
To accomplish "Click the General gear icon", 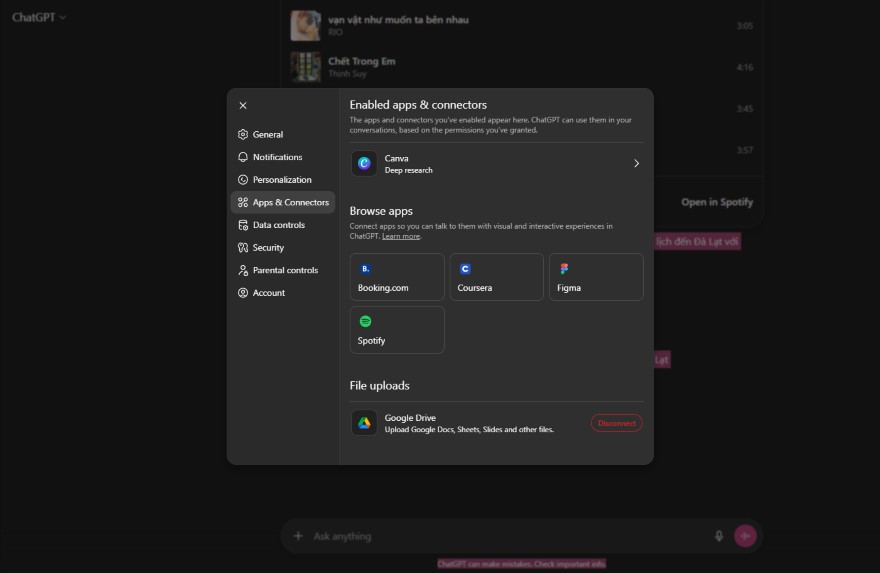I will (x=243, y=135).
